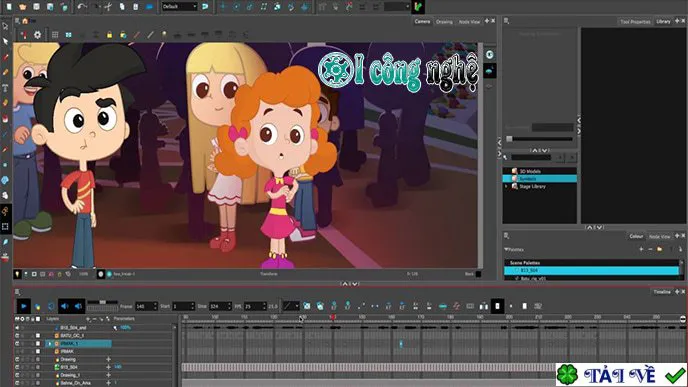Image resolution: width=688 pixels, height=387 pixels.
Task: Click the Translate tool in top toolbar
Action: coord(223,7)
